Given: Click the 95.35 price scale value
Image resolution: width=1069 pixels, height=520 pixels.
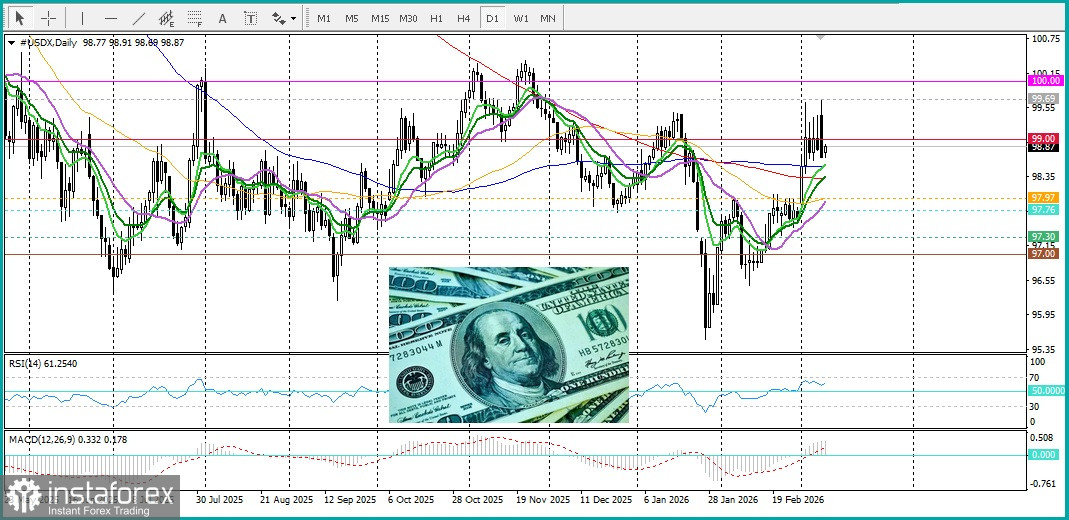Looking at the screenshot, I should [1044, 348].
